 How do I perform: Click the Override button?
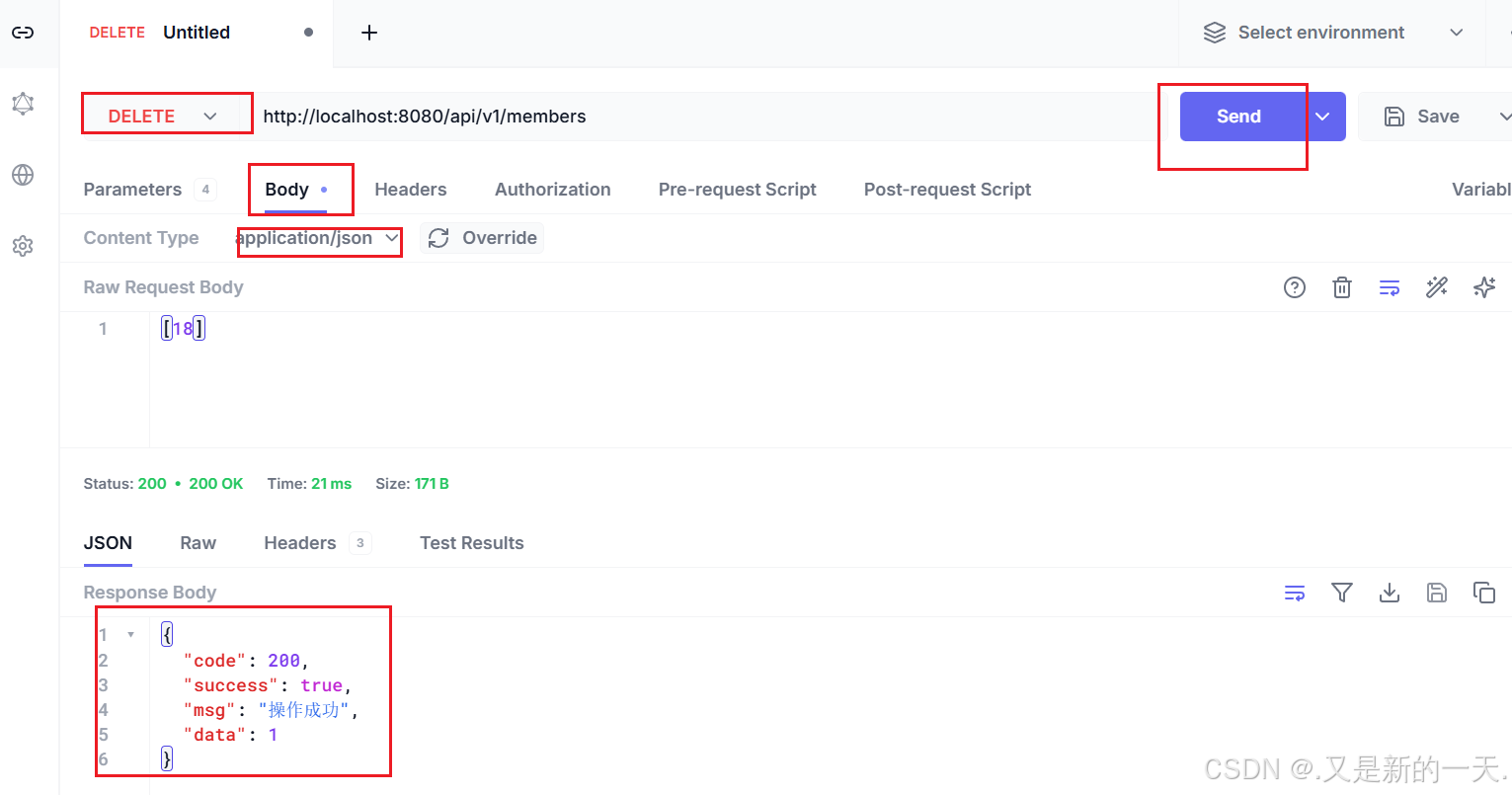pos(482,238)
